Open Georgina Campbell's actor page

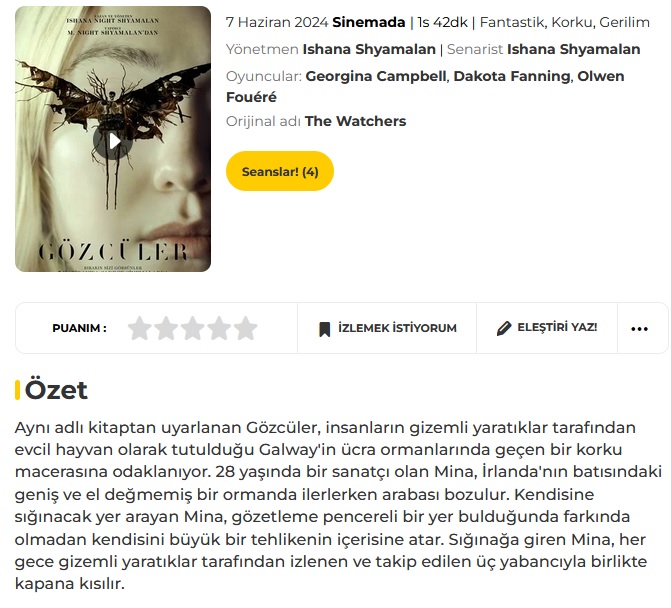(x=376, y=76)
